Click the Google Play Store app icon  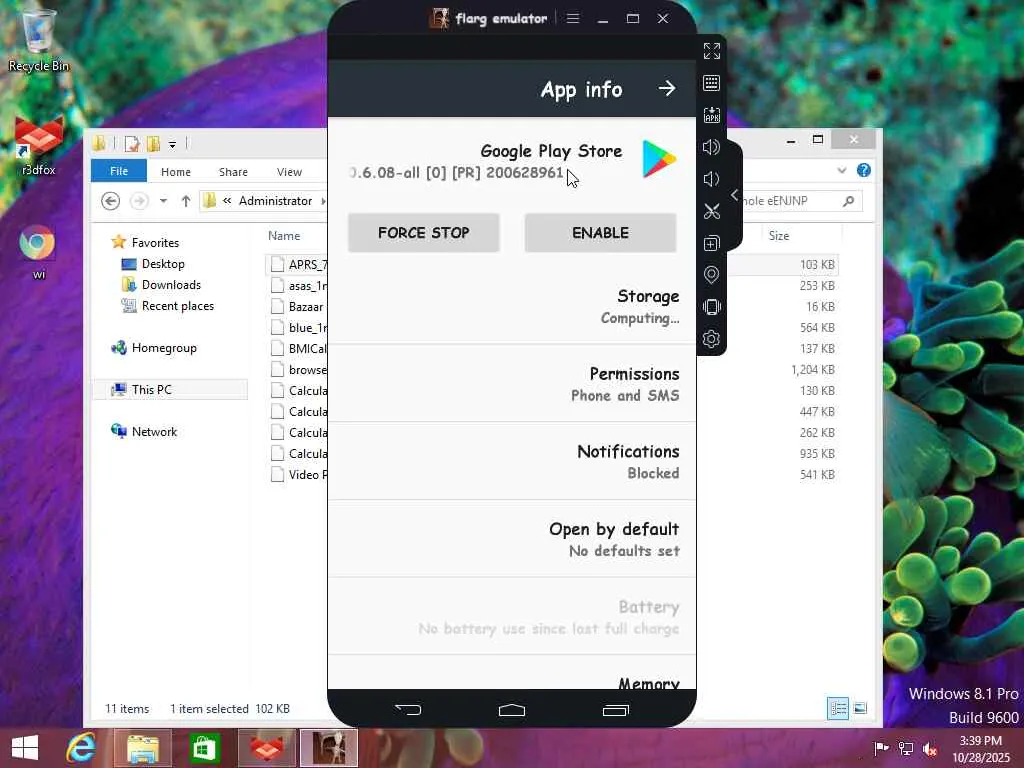658,159
